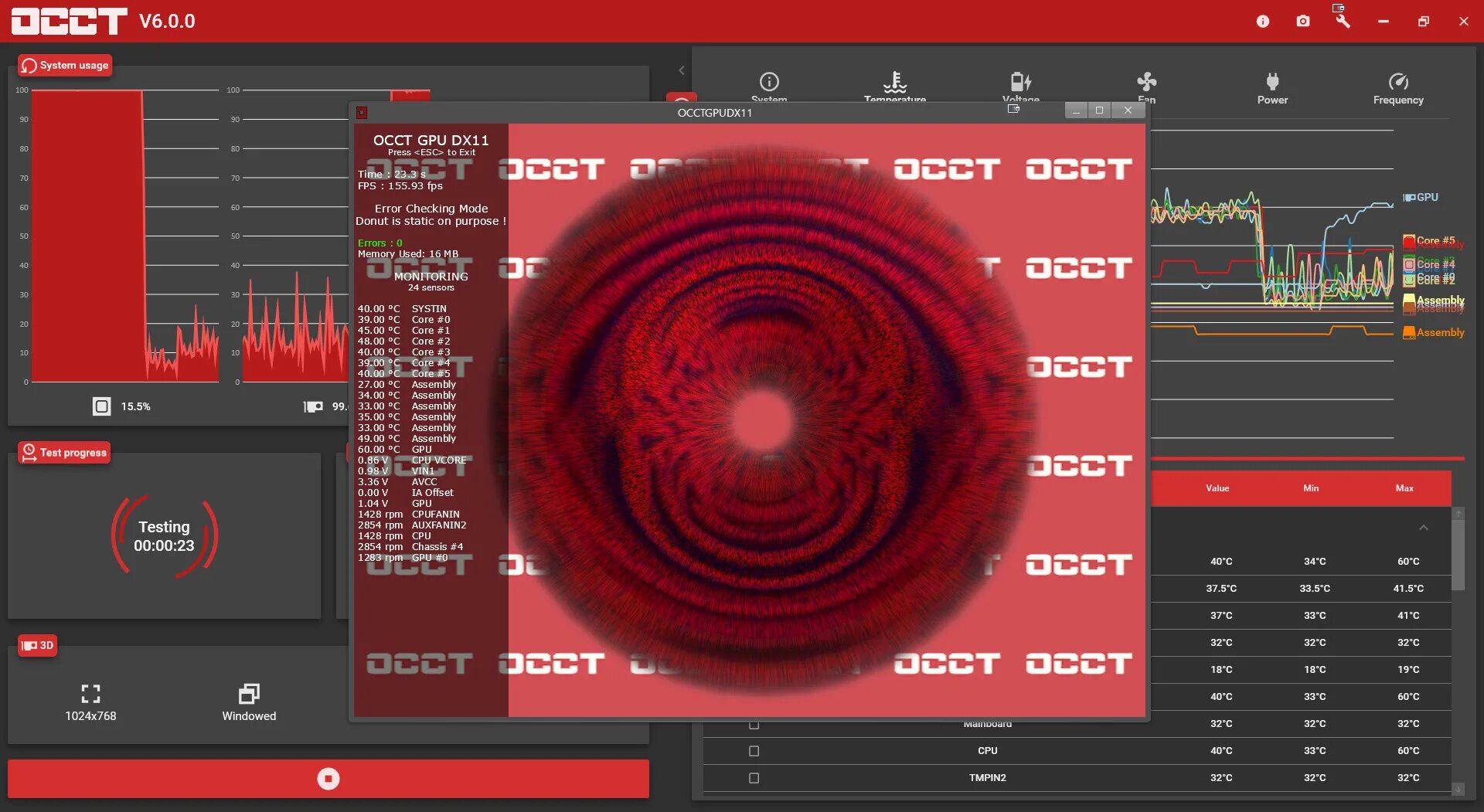The width and height of the screenshot is (1484, 812).
Task: Click the 33.5°C min cell
Action: click(x=1315, y=589)
